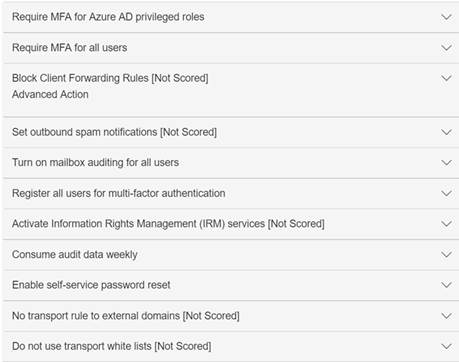Click the Advanced Action label
Image resolution: width=459 pixels, height=362 pixels.
click(50, 94)
